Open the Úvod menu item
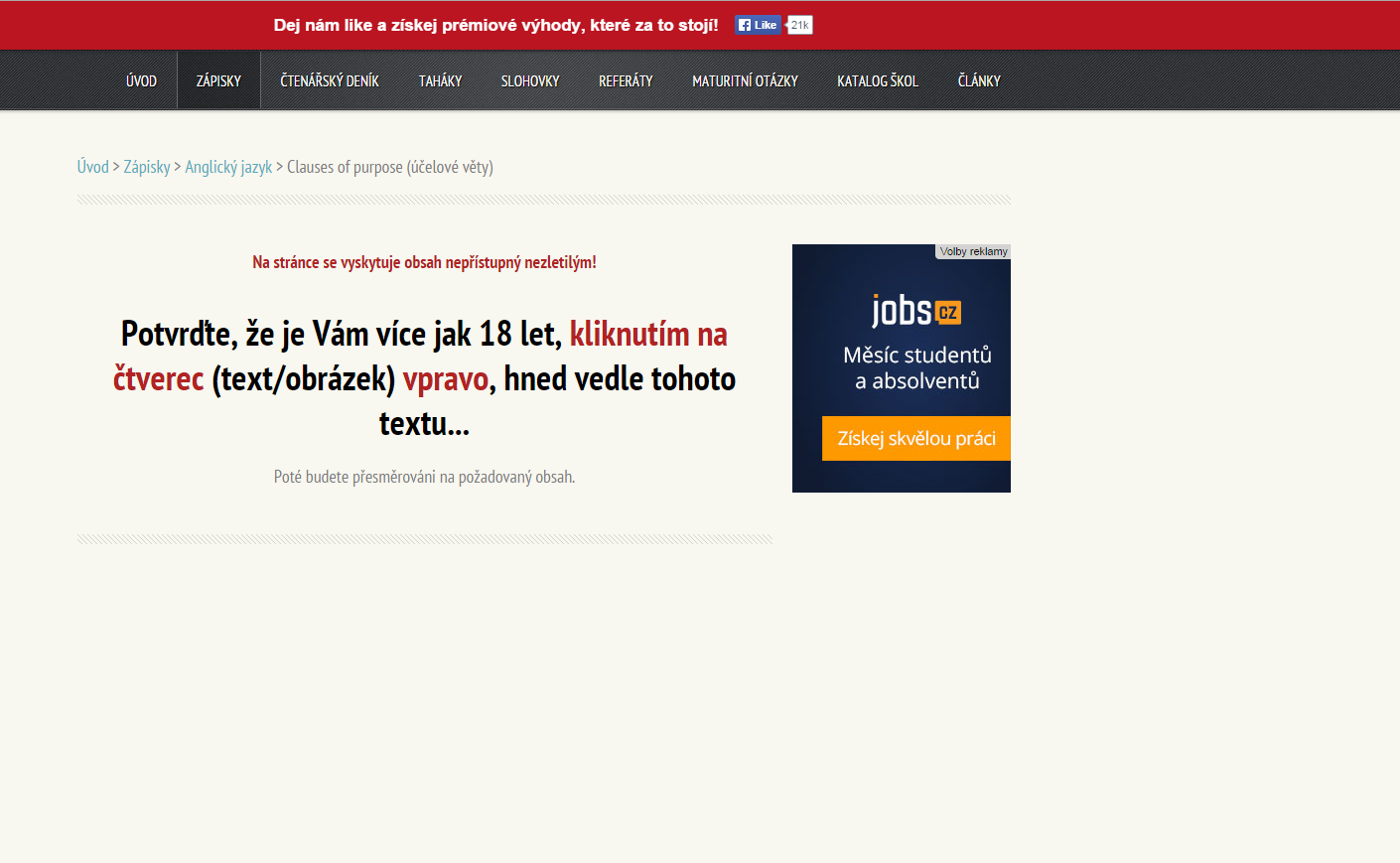 click(141, 80)
